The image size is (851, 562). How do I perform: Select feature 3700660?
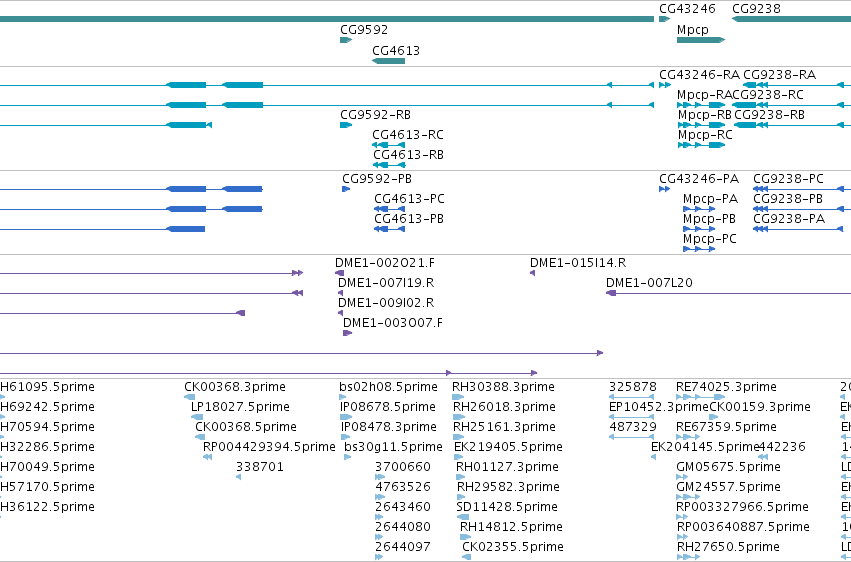[x=403, y=468]
